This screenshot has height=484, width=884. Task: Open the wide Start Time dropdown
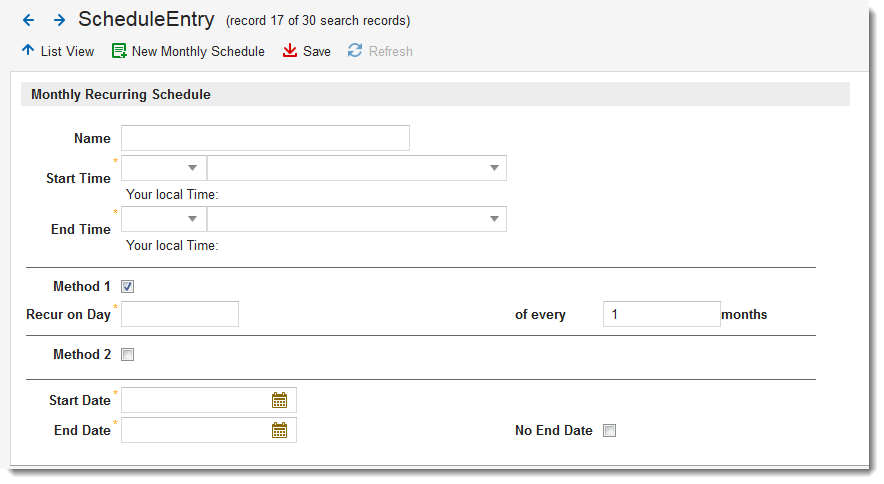pos(494,168)
